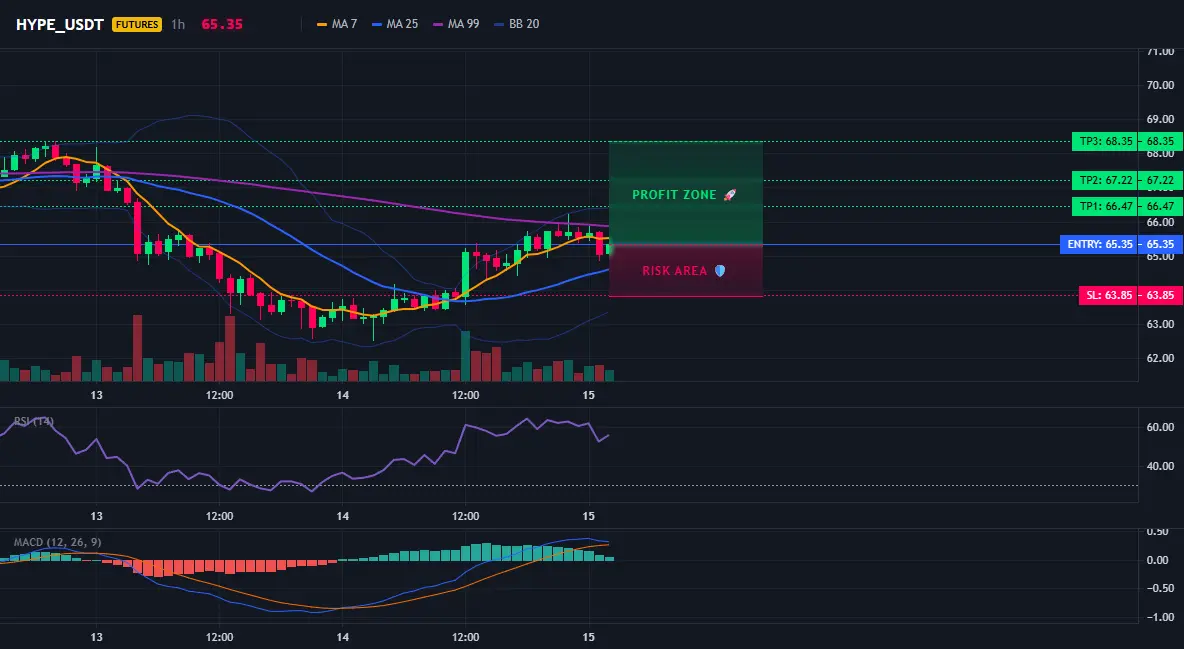Click the large green candle near 12:00 on 14
This screenshot has width=1184, height=649.
(465, 275)
